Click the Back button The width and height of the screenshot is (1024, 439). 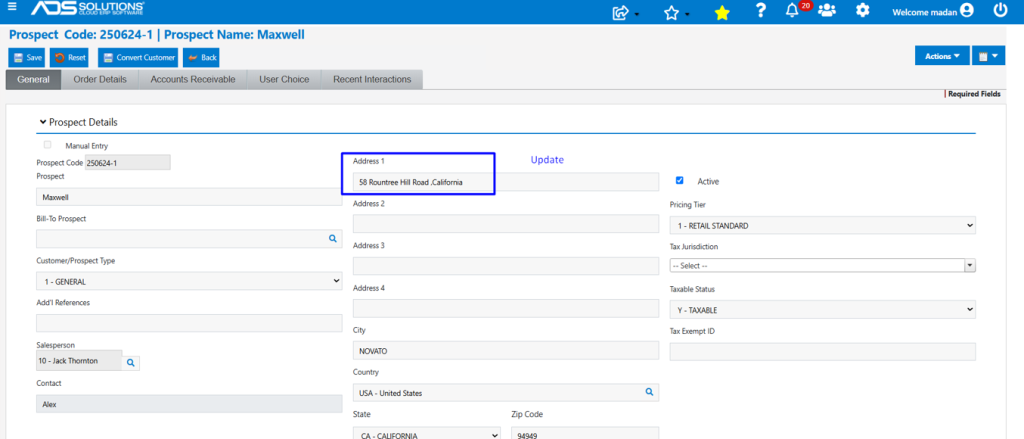pos(201,57)
